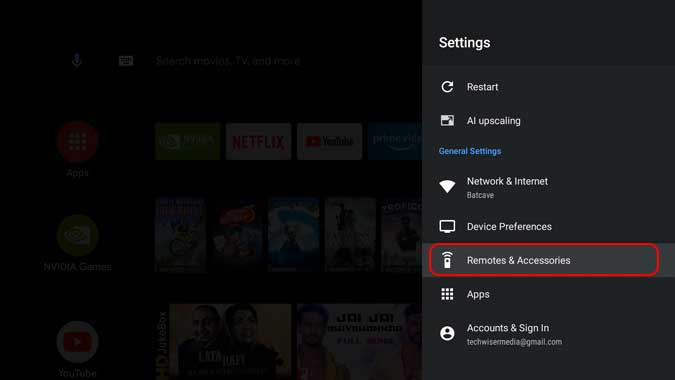The image size is (675, 380).
Task: Open the first NVIDIA Games row poster
Action: pyautogui.click(x=181, y=235)
